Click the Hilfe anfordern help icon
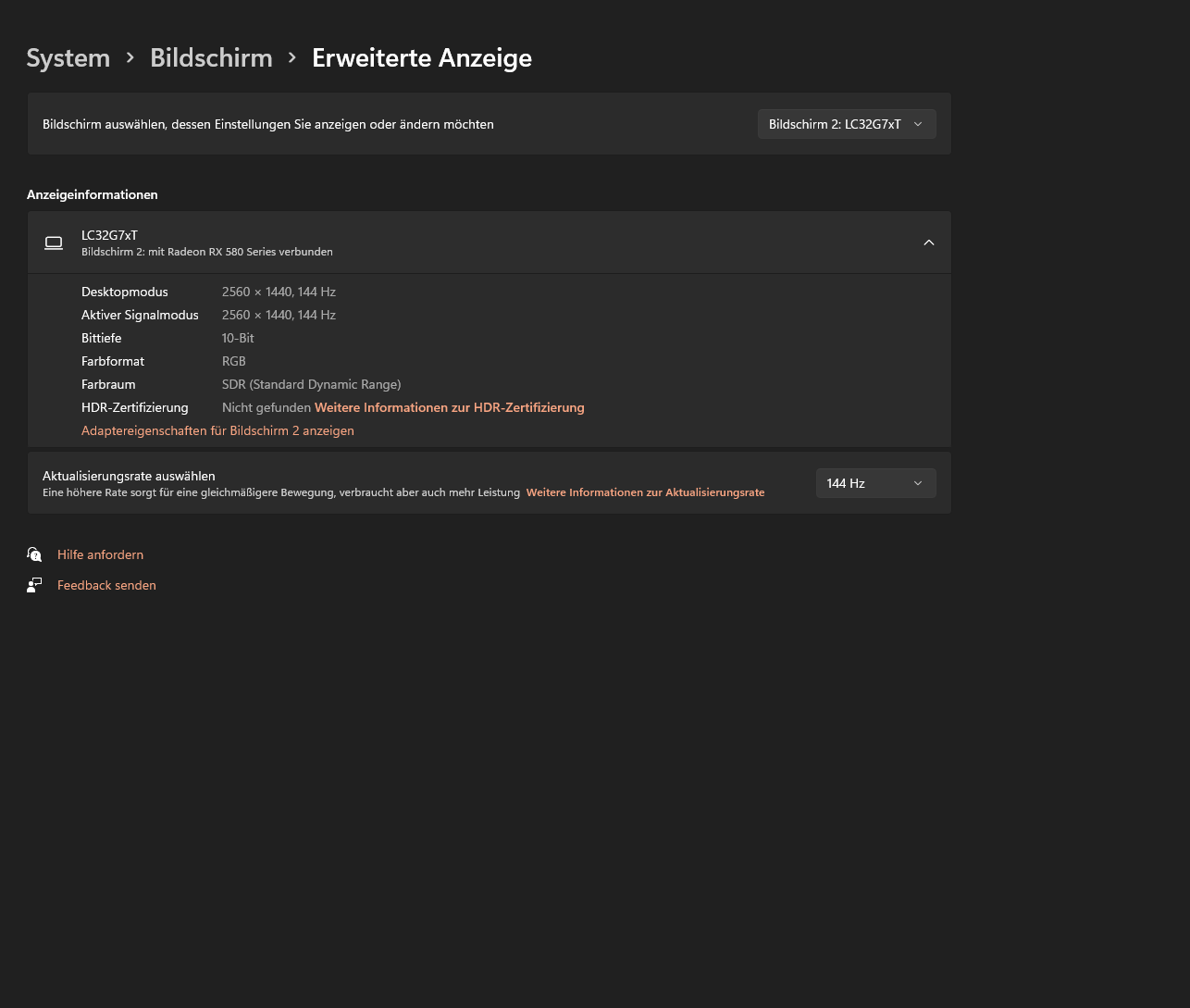1190x1008 pixels. [x=34, y=554]
